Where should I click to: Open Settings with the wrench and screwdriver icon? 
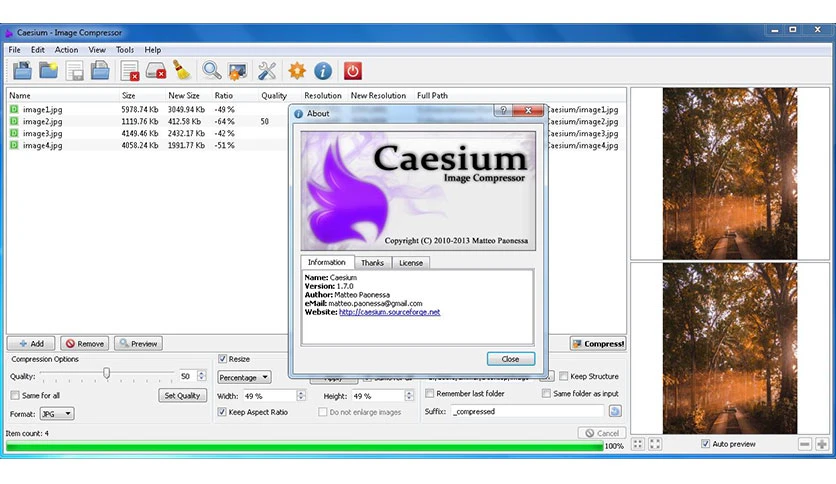click(267, 71)
